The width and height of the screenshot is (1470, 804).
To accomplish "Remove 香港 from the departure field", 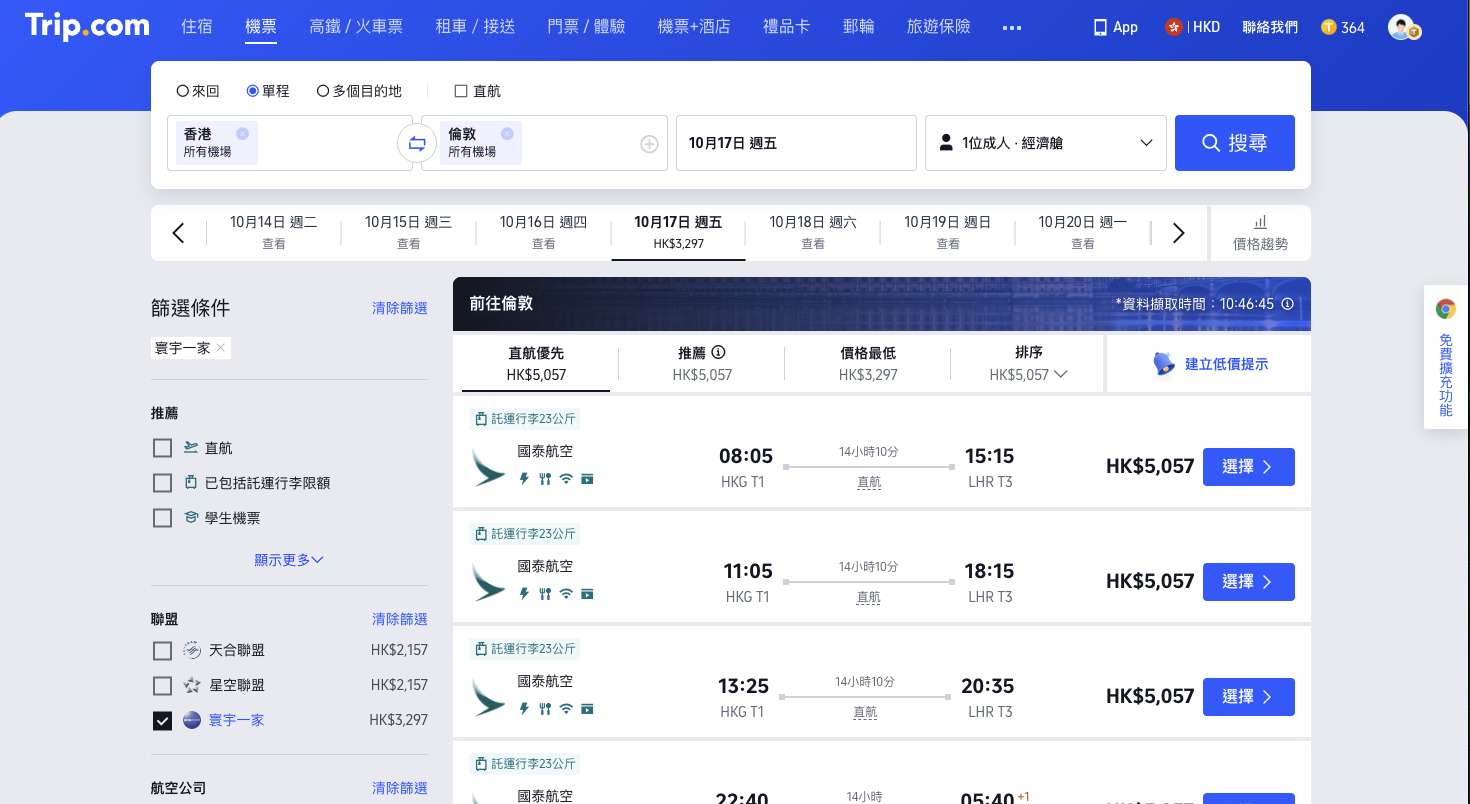I will coord(242,134).
